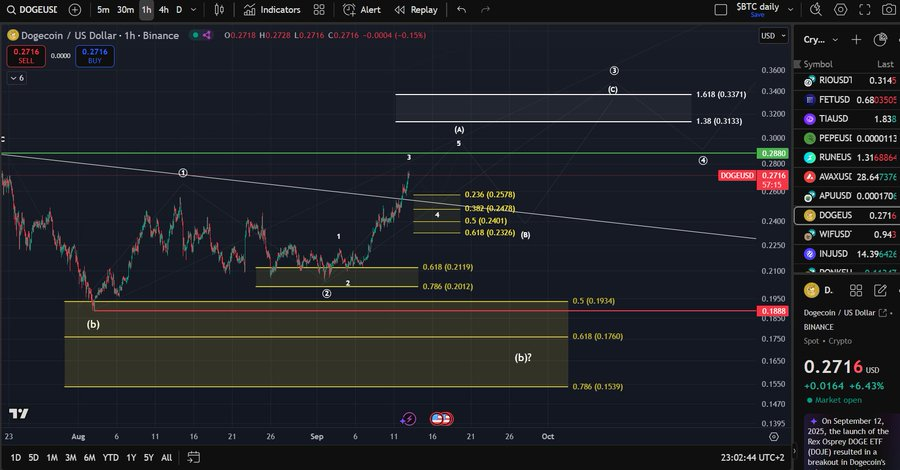Add a compare symbol with plus icon
The width and height of the screenshot is (900, 470).
(75, 10)
